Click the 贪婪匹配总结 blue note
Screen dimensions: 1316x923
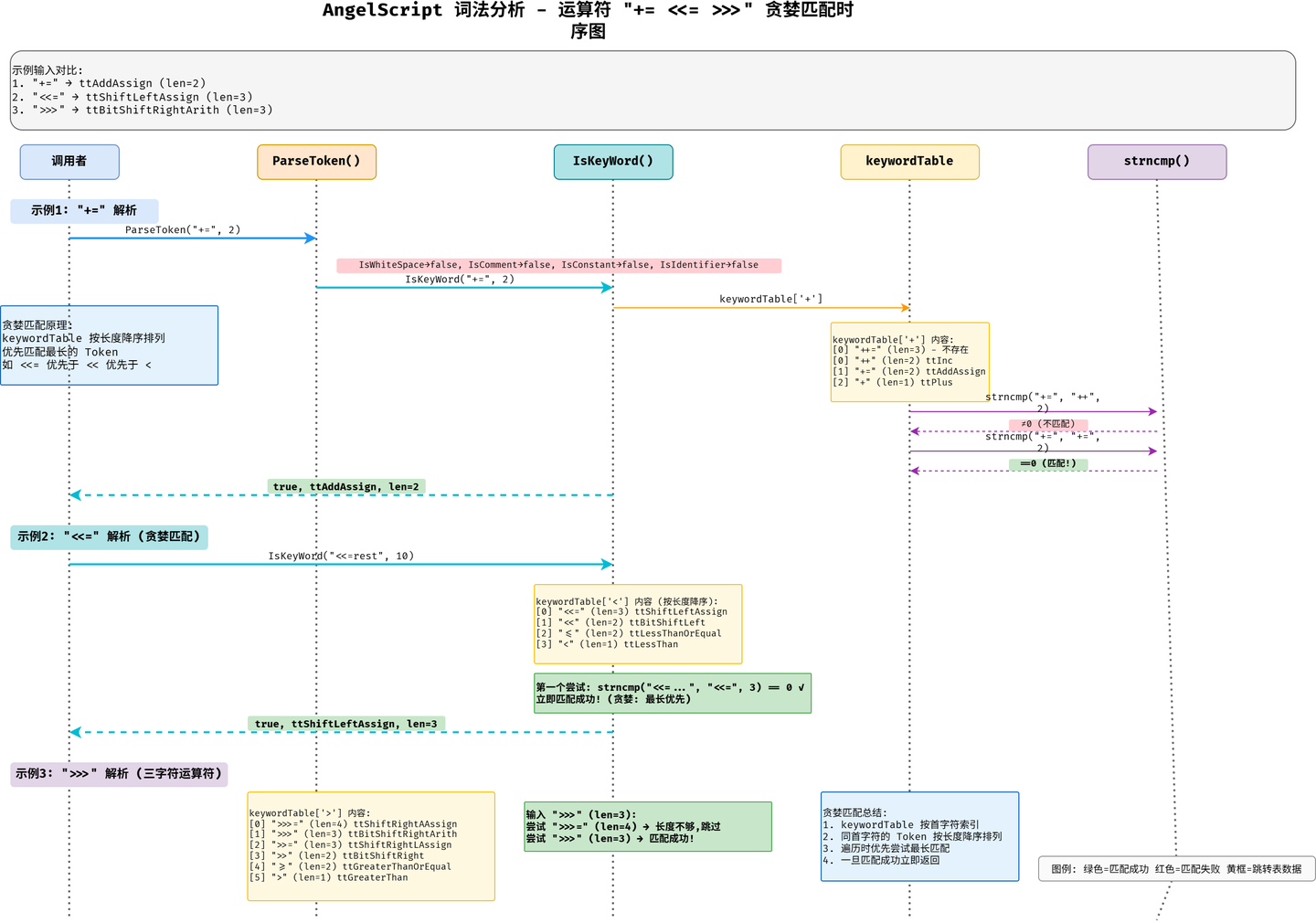pyautogui.click(x=919, y=836)
